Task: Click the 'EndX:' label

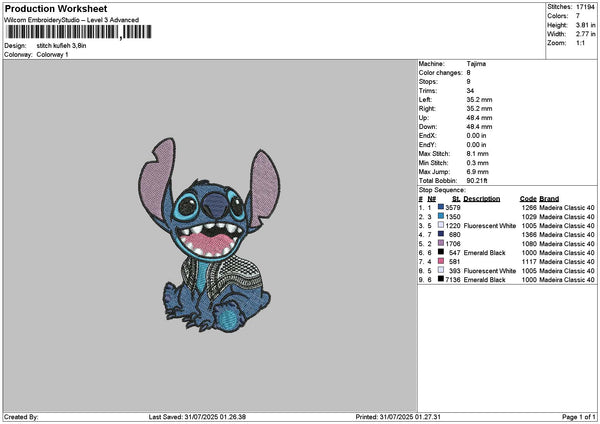Action: point(427,136)
